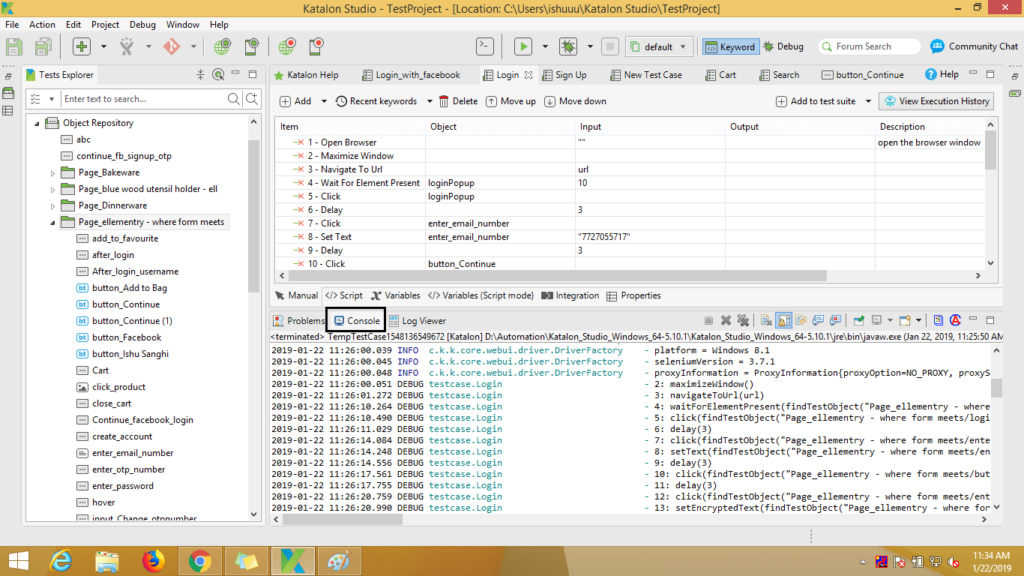Click the Help question mark icon
Image resolution: width=1024 pixels, height=576 pixels.
931,74
